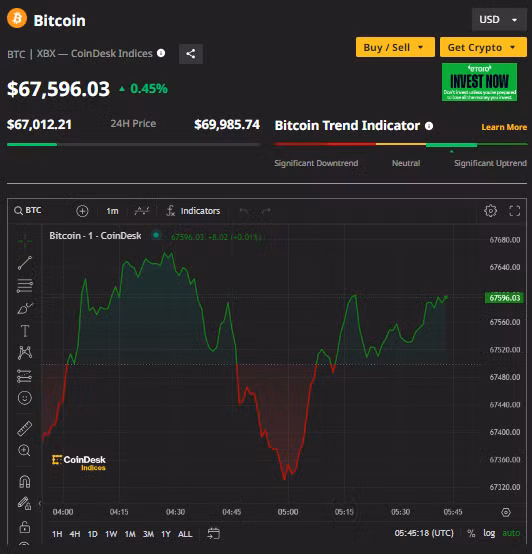The image size is (532, 554).
Task: Toggle the green market status dot
Action: pyautogui.click(x=156, y=235)
